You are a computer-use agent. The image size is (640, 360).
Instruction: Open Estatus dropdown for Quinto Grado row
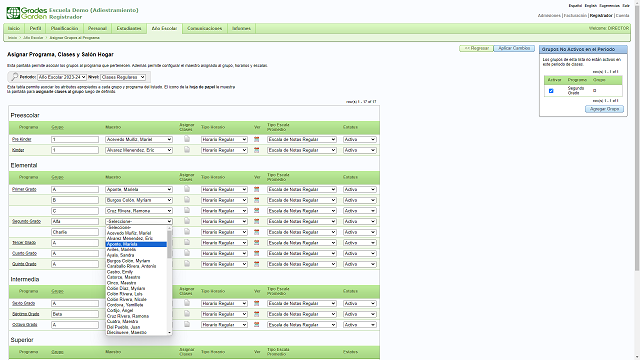(360, 264)
